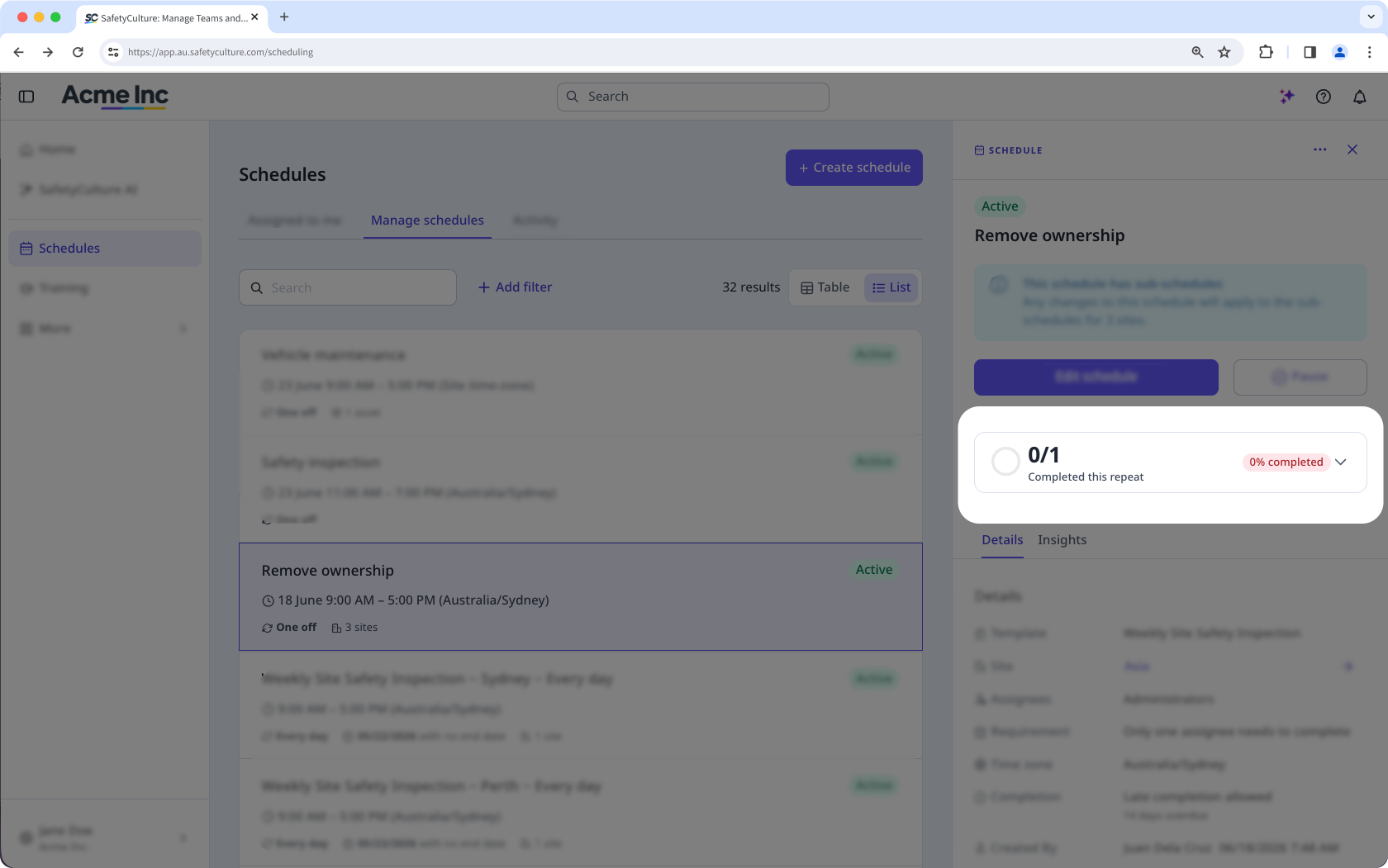The height and width of the screenshot is (868, 1388).
Task: Switch to Table view
Action: click(x=825, y=287)
